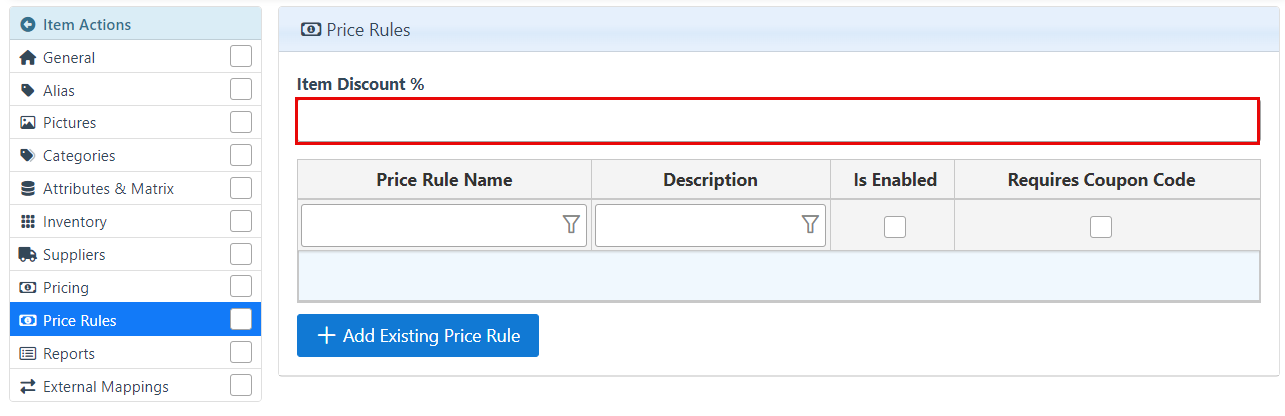Click the Item Discount % input field
The width and height of the screenshot is (1285, 416).
tap(777, 121)
